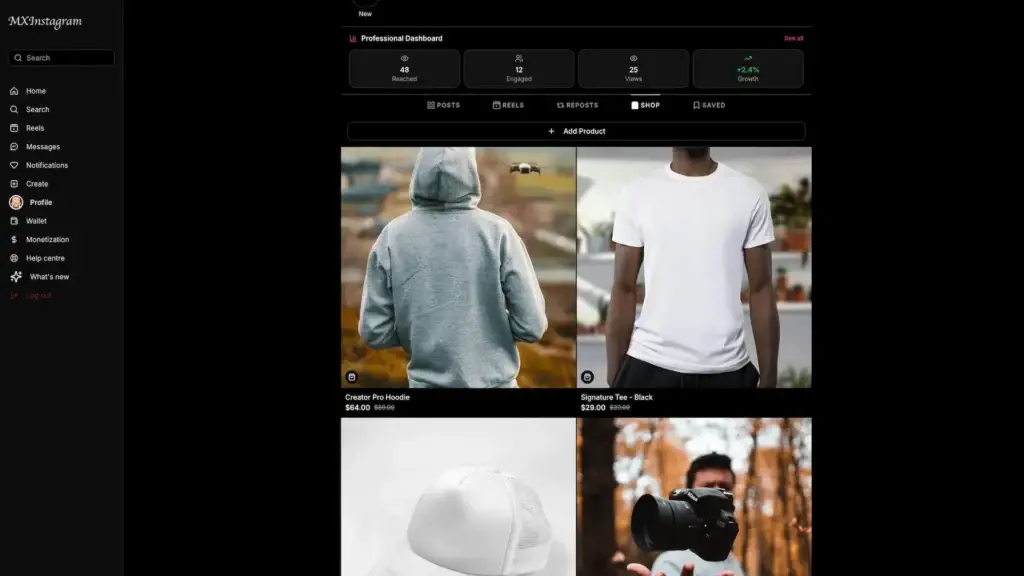
Task: Click the $29.00 tee price
Action: click(x=593, y=408)
